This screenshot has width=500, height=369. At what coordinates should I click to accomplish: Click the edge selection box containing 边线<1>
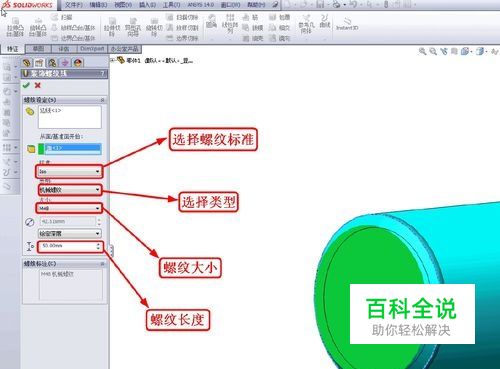click(x=70, y=117)
